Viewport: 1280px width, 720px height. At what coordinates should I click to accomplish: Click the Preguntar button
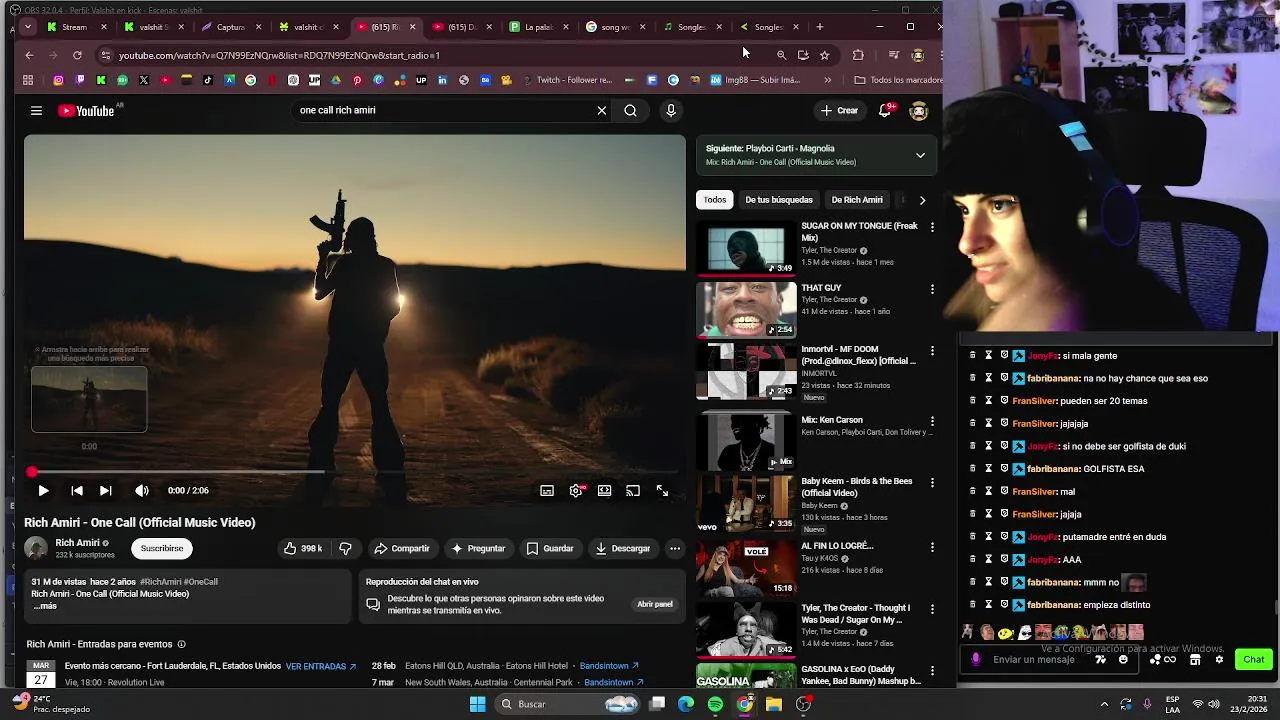[x=478, y=549]
